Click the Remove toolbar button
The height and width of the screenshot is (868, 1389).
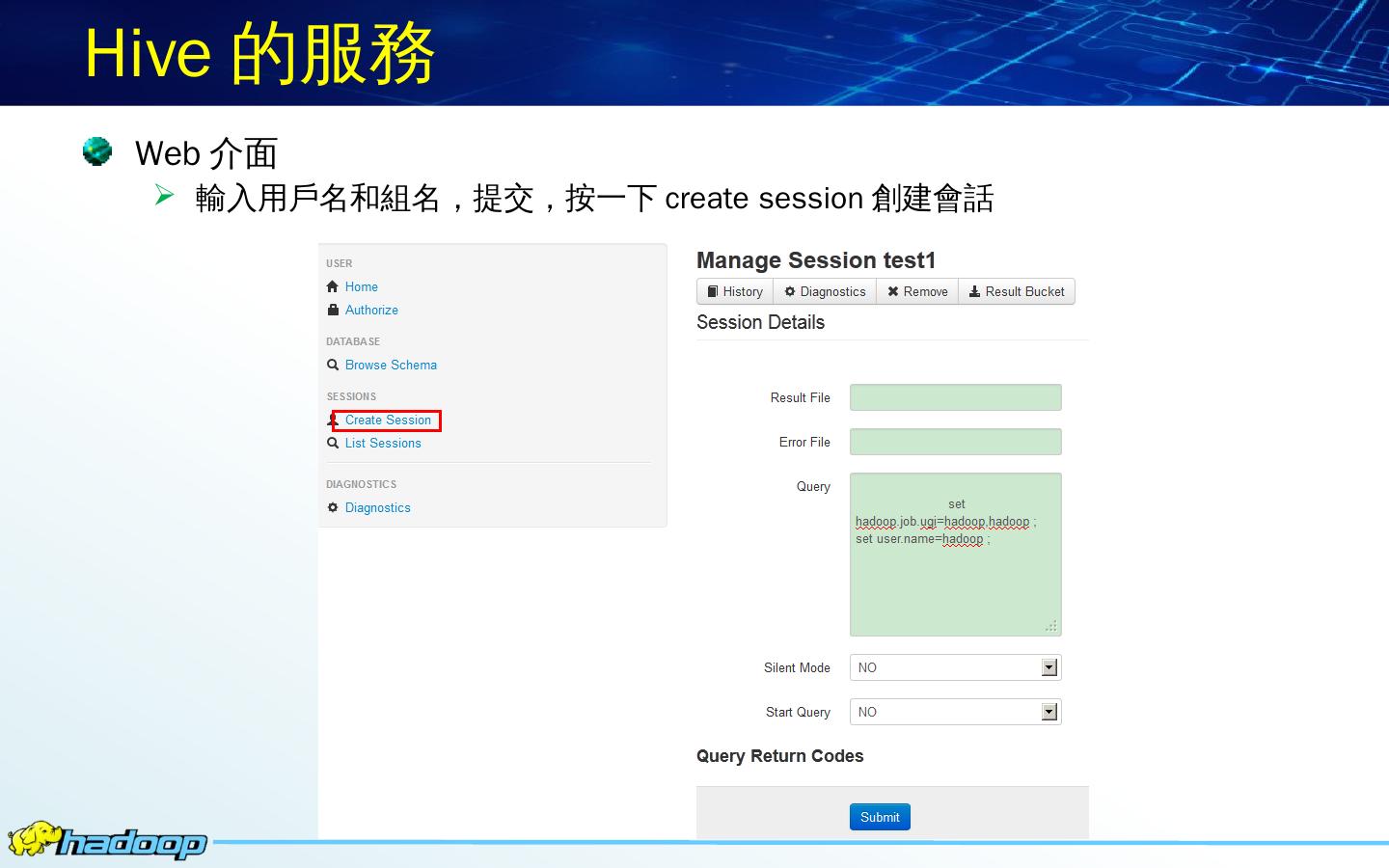[917, 291]
